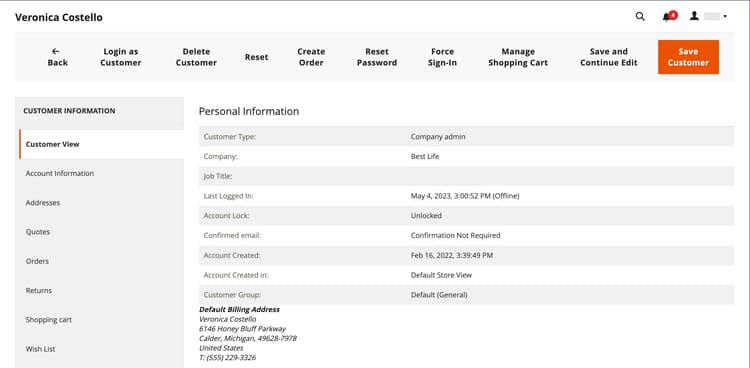Viewport: 750px width, 368px height.
Task: Open the notifications bell icon
Action: click(669, 16)
